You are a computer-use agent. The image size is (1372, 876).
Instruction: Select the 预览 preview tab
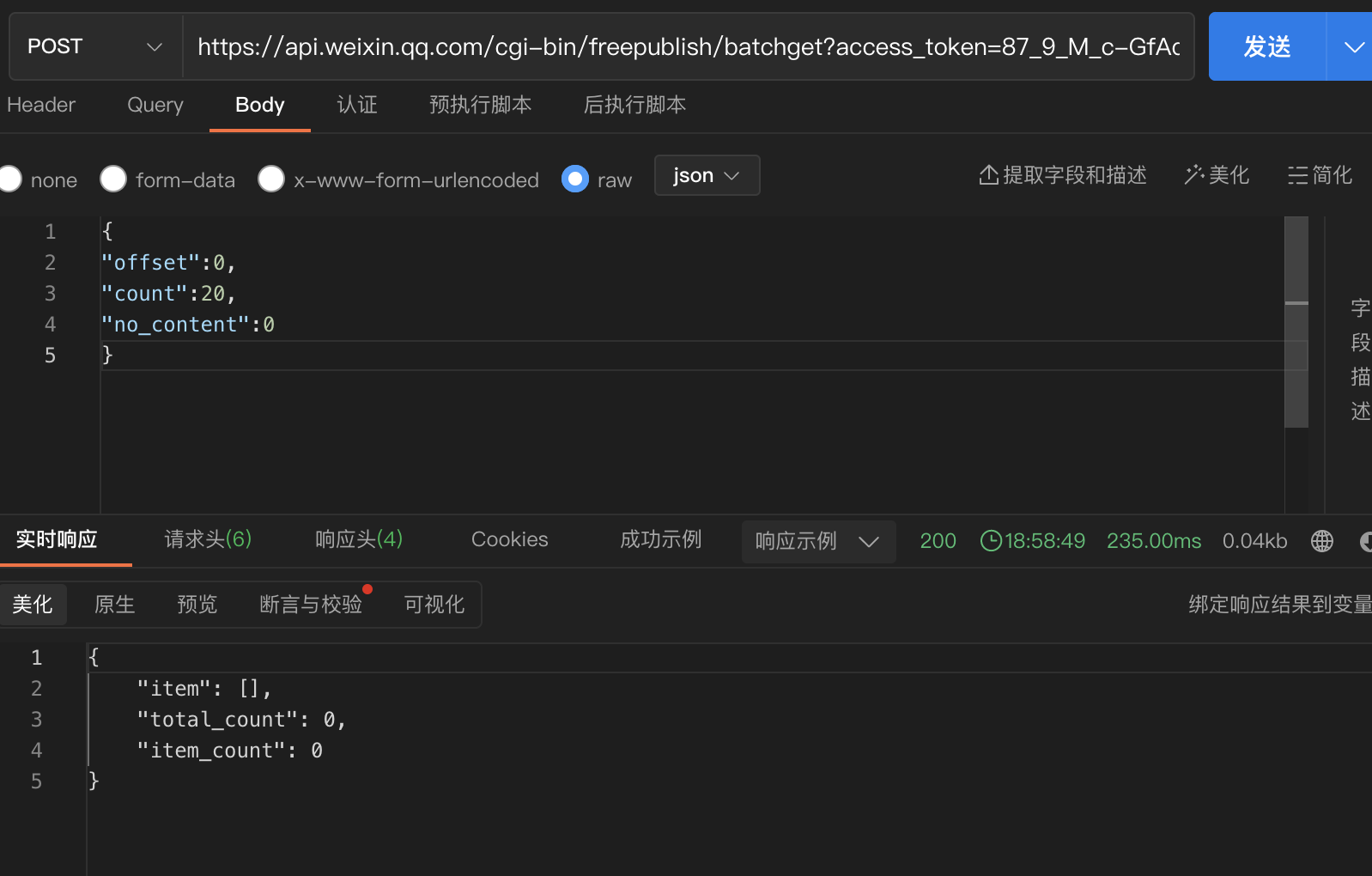coord(197,605)
